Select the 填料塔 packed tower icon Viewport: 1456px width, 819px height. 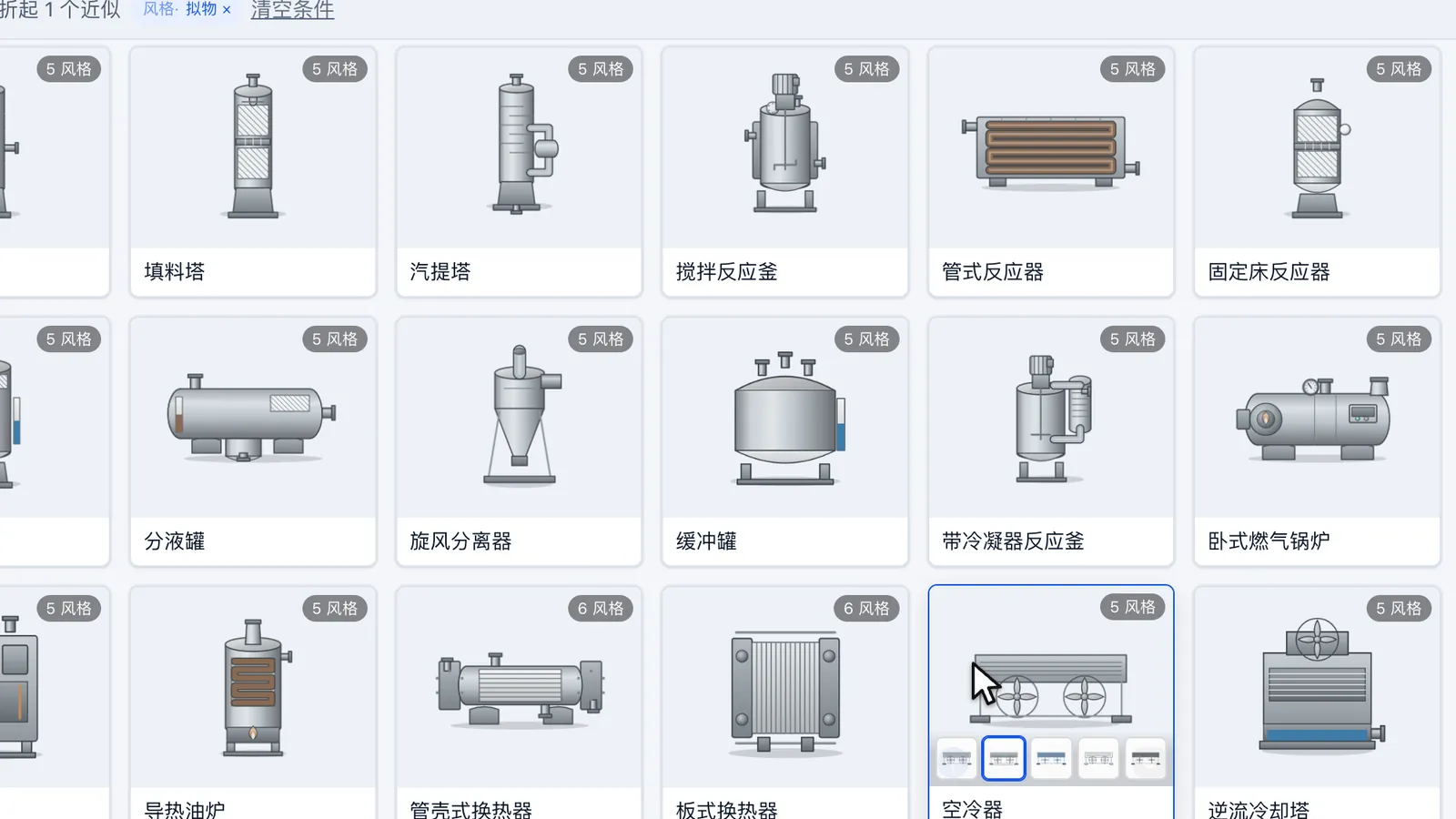pyautogui.click(x=253, y=147)
